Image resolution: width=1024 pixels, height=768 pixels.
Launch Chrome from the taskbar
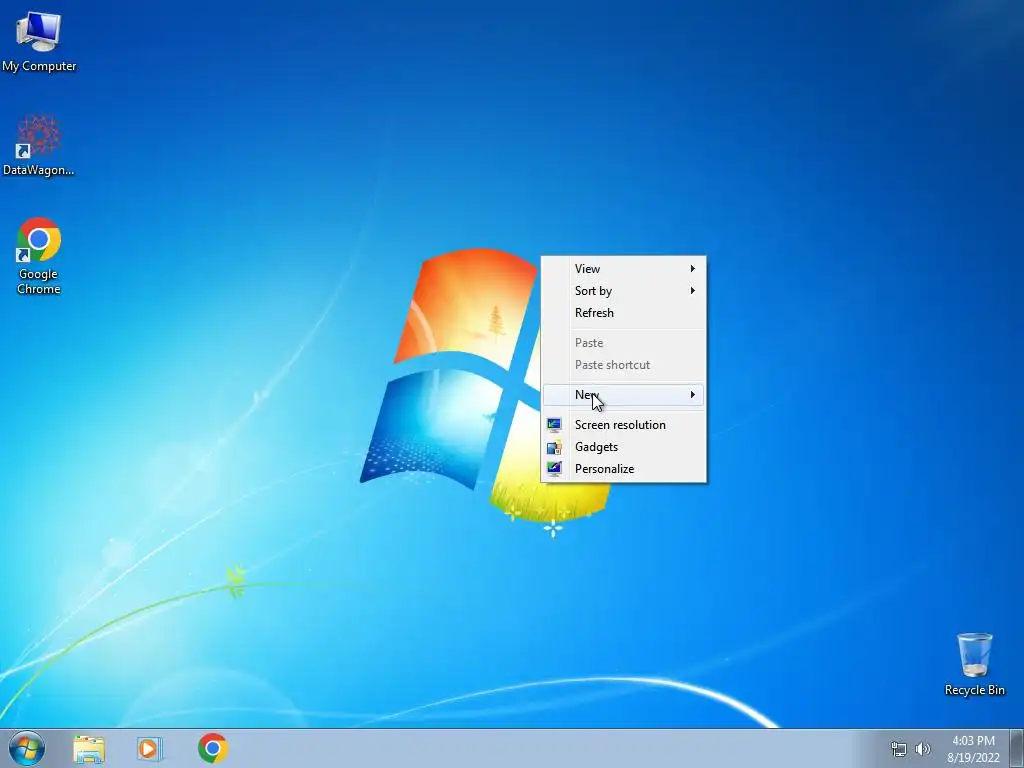tap(213, 748)
